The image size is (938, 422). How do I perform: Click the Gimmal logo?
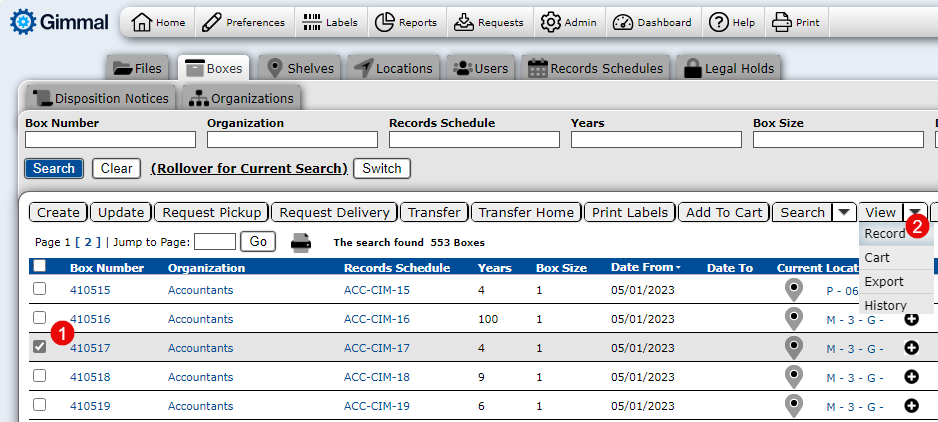pos(59,22)
